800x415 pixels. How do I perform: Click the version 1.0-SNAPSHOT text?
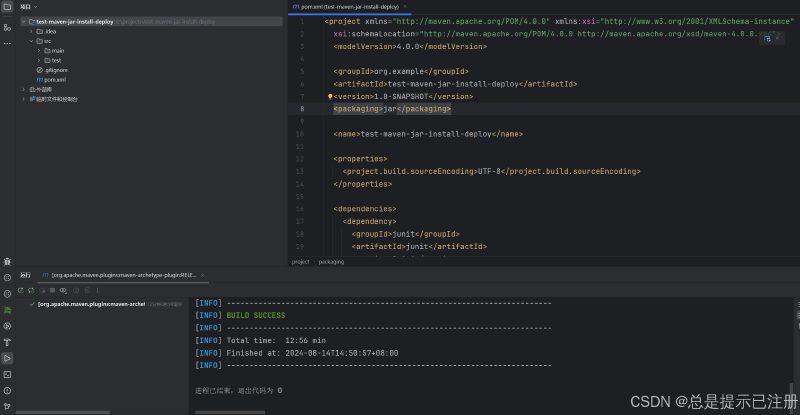click(x=403, y=96)
